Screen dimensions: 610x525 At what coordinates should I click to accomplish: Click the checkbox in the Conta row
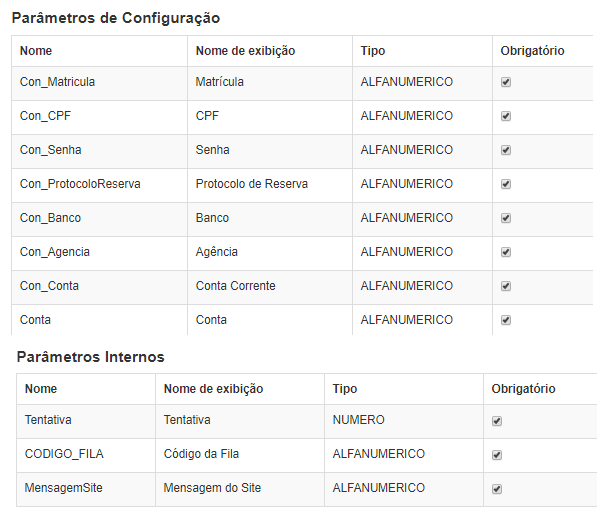pyautogui.click(x=506, y=320)
